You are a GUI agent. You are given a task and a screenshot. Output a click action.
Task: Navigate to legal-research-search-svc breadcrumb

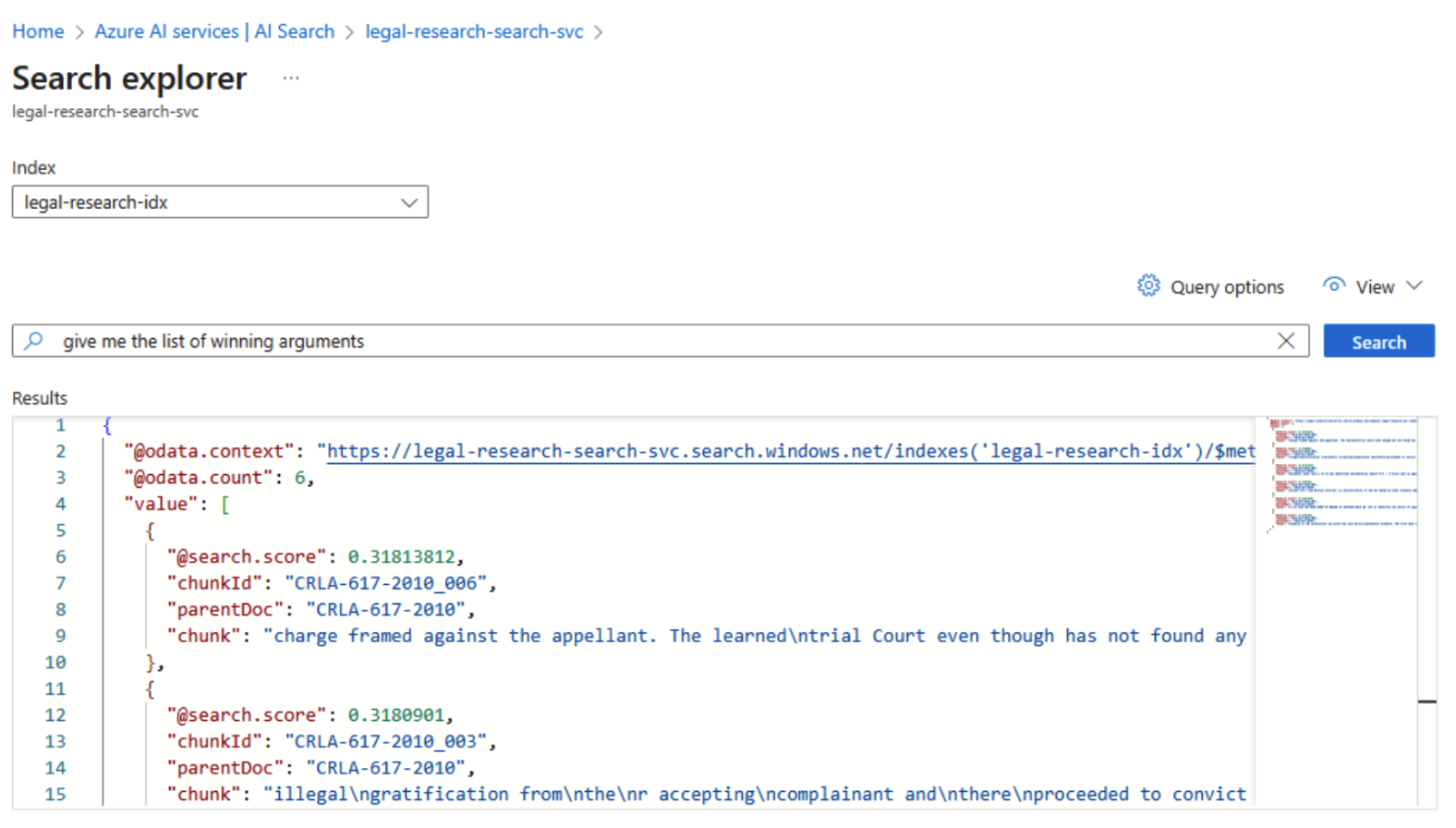tap(474, 31)
